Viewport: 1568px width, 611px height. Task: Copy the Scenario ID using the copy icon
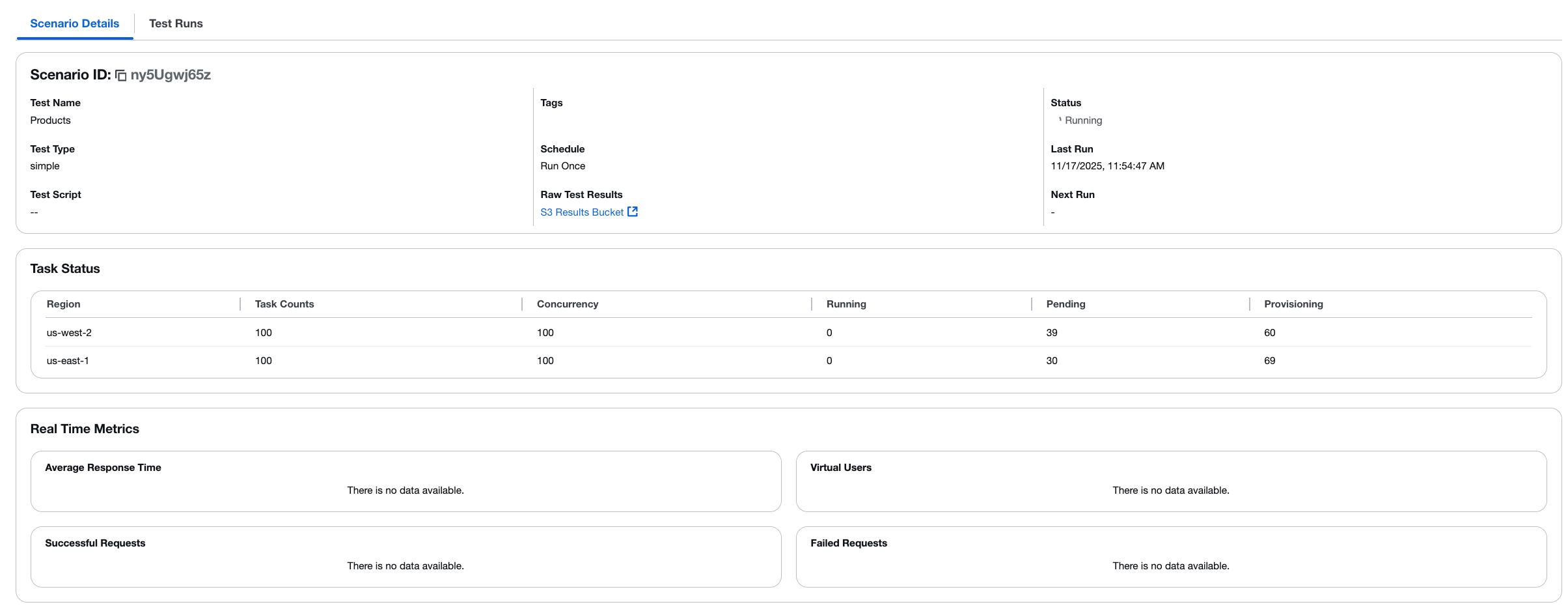[120, 75]
